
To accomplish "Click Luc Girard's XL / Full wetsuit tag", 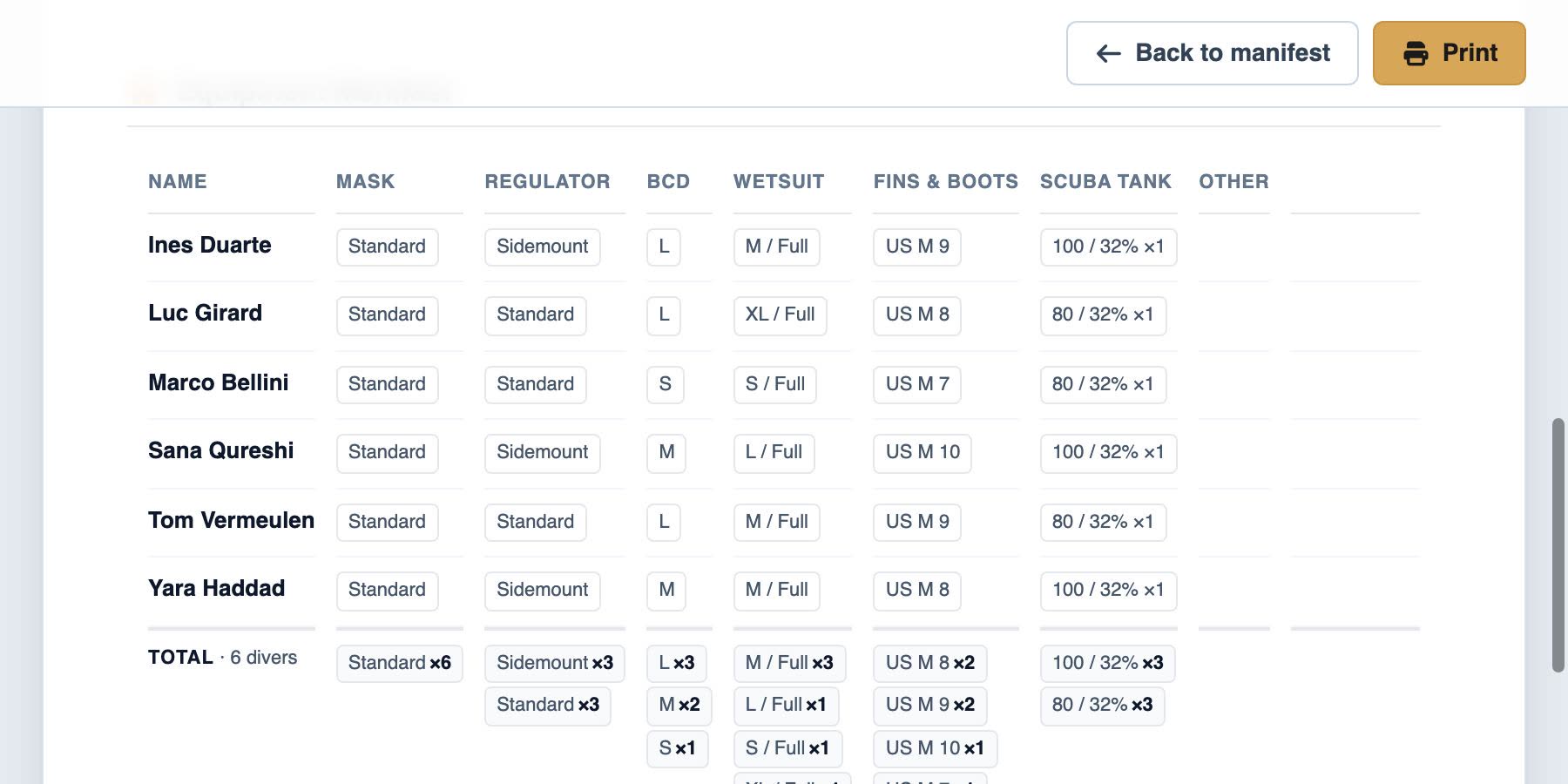I will click(780, 314).
